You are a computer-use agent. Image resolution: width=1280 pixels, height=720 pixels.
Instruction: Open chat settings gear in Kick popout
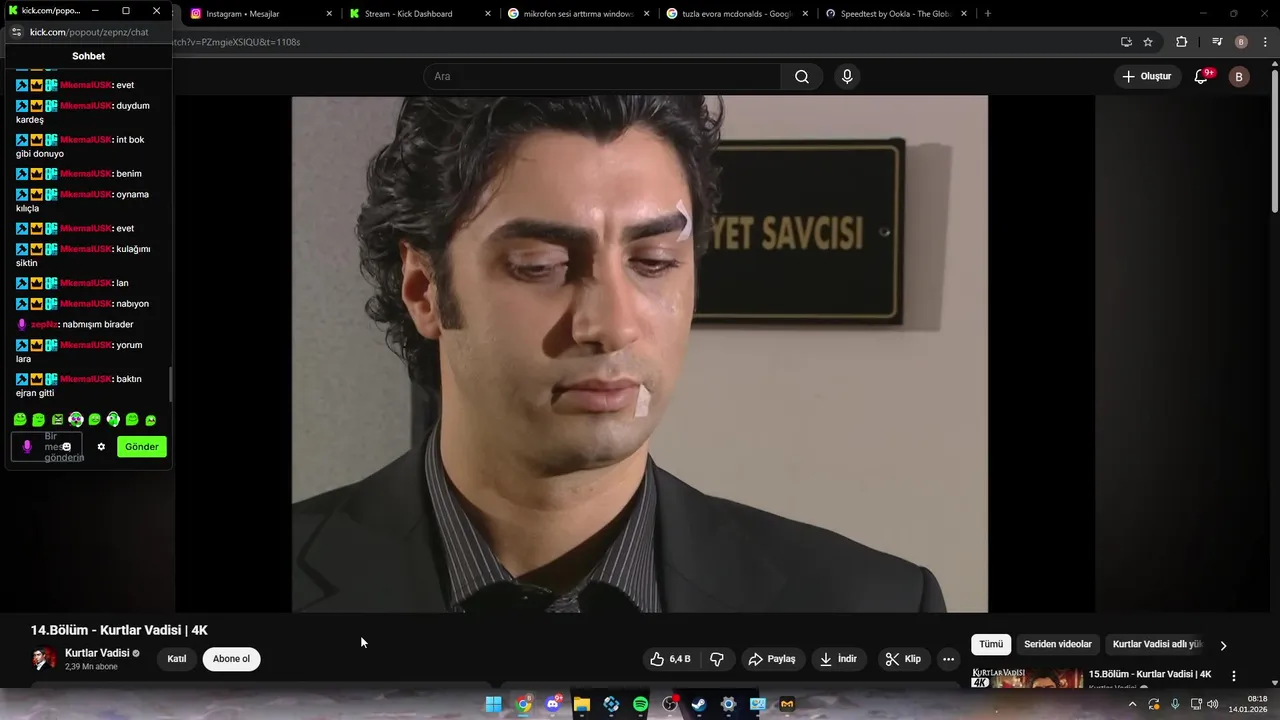101,446
